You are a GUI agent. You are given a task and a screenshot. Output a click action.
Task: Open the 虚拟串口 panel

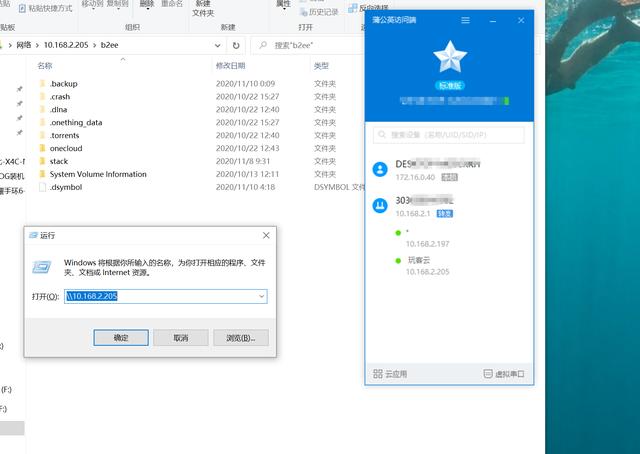[x=504, y=374]
